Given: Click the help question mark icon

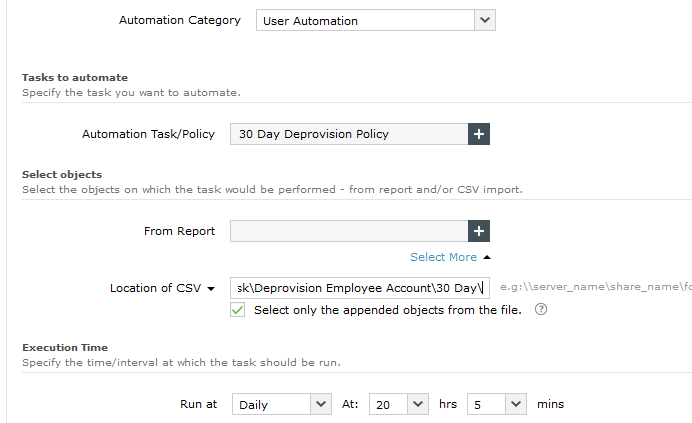Looking at the screenshot, I should tap(541, 310).
